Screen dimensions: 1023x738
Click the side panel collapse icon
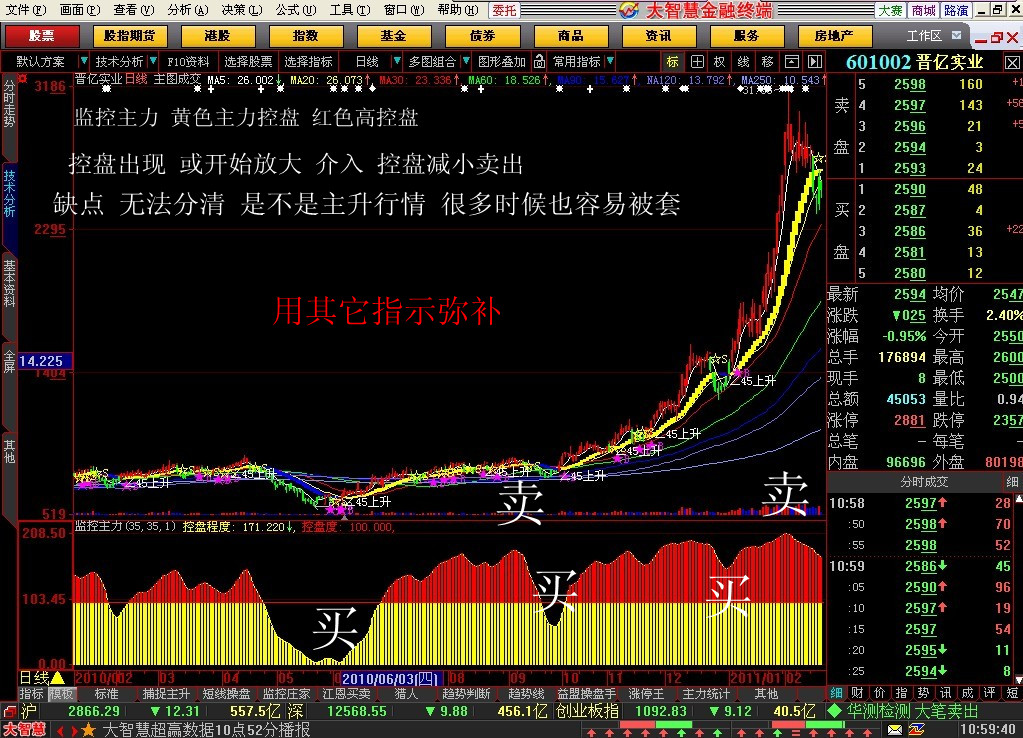click(x=815, y=62)
